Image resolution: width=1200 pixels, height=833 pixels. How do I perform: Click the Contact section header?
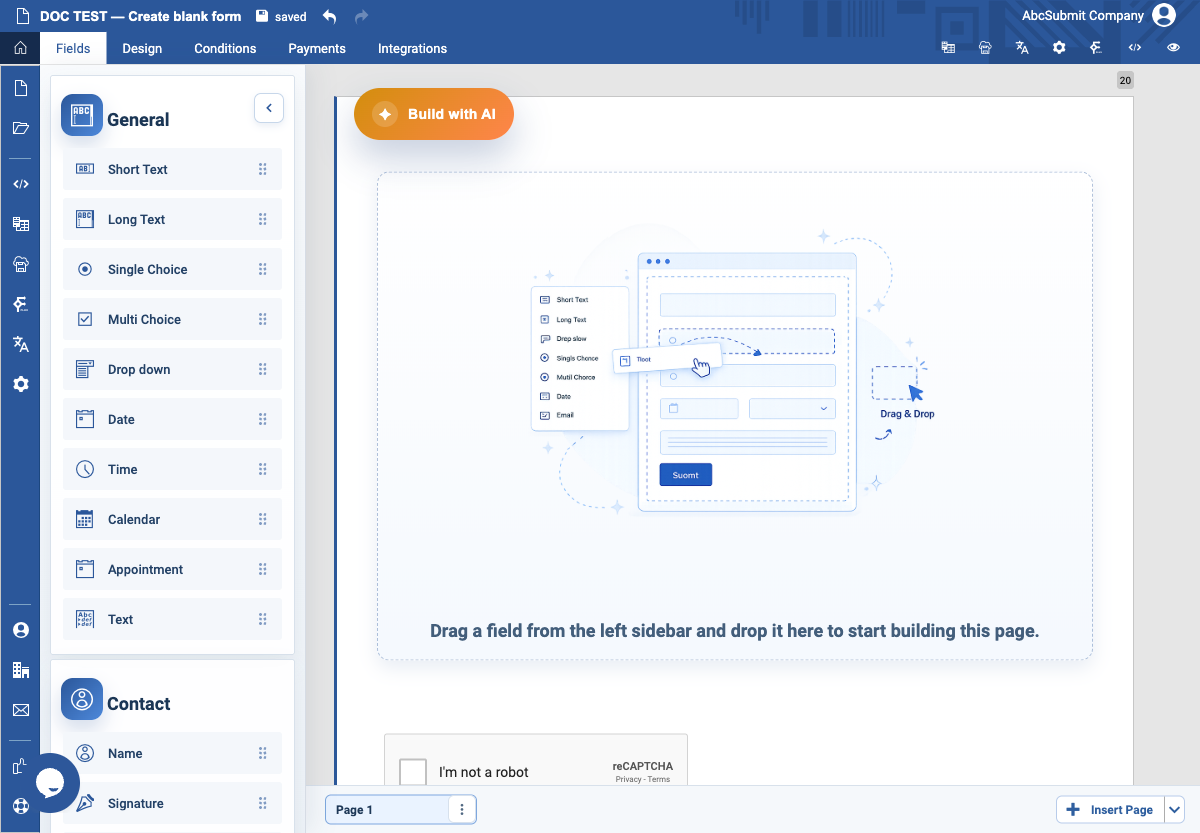[139, 703]
